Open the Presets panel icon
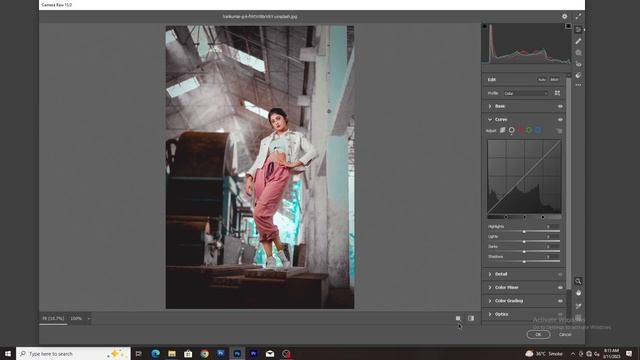This screenshot has height=360, width=640. tap(578, 76)
